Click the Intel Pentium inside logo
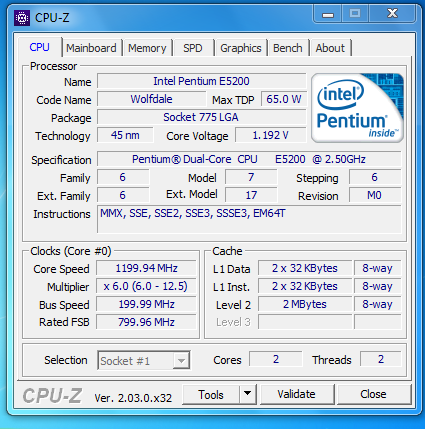Viewport: 425px width, 429px height. pyautogui.click(x=357, y=108)
